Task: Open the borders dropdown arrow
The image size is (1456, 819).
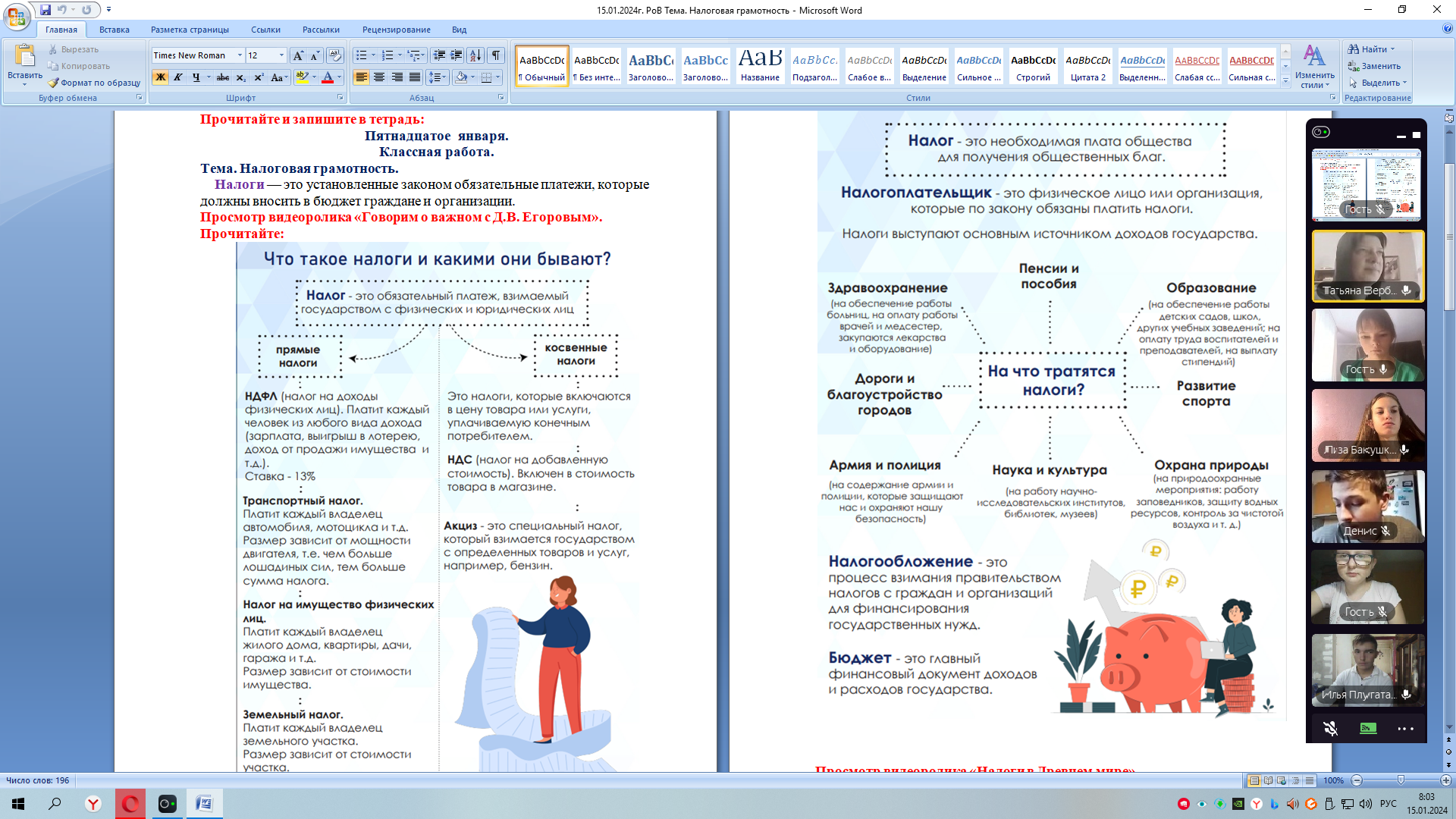Action: [498, 77]
